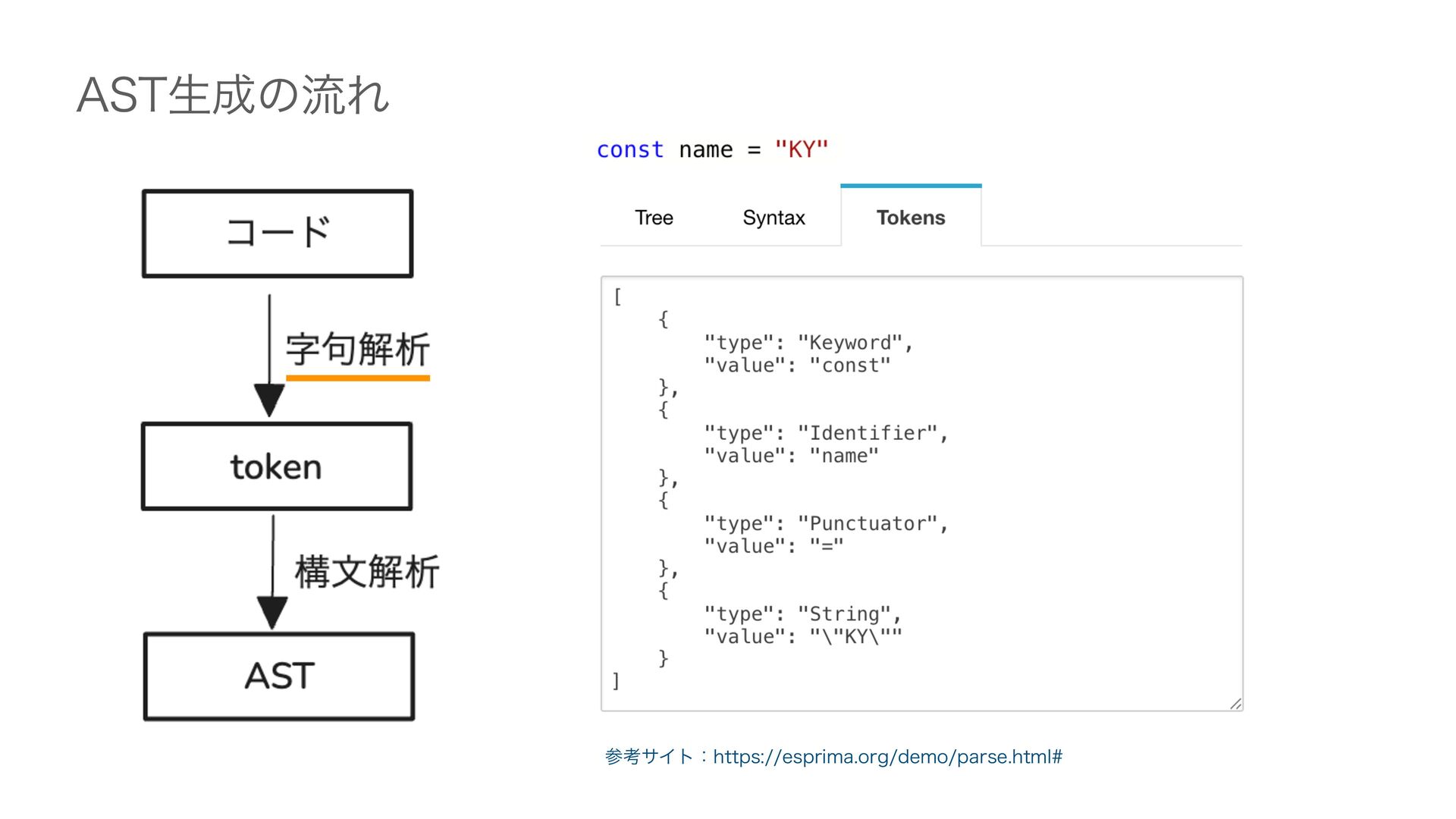Click the 参考サイト label text

tap(649, 757)
